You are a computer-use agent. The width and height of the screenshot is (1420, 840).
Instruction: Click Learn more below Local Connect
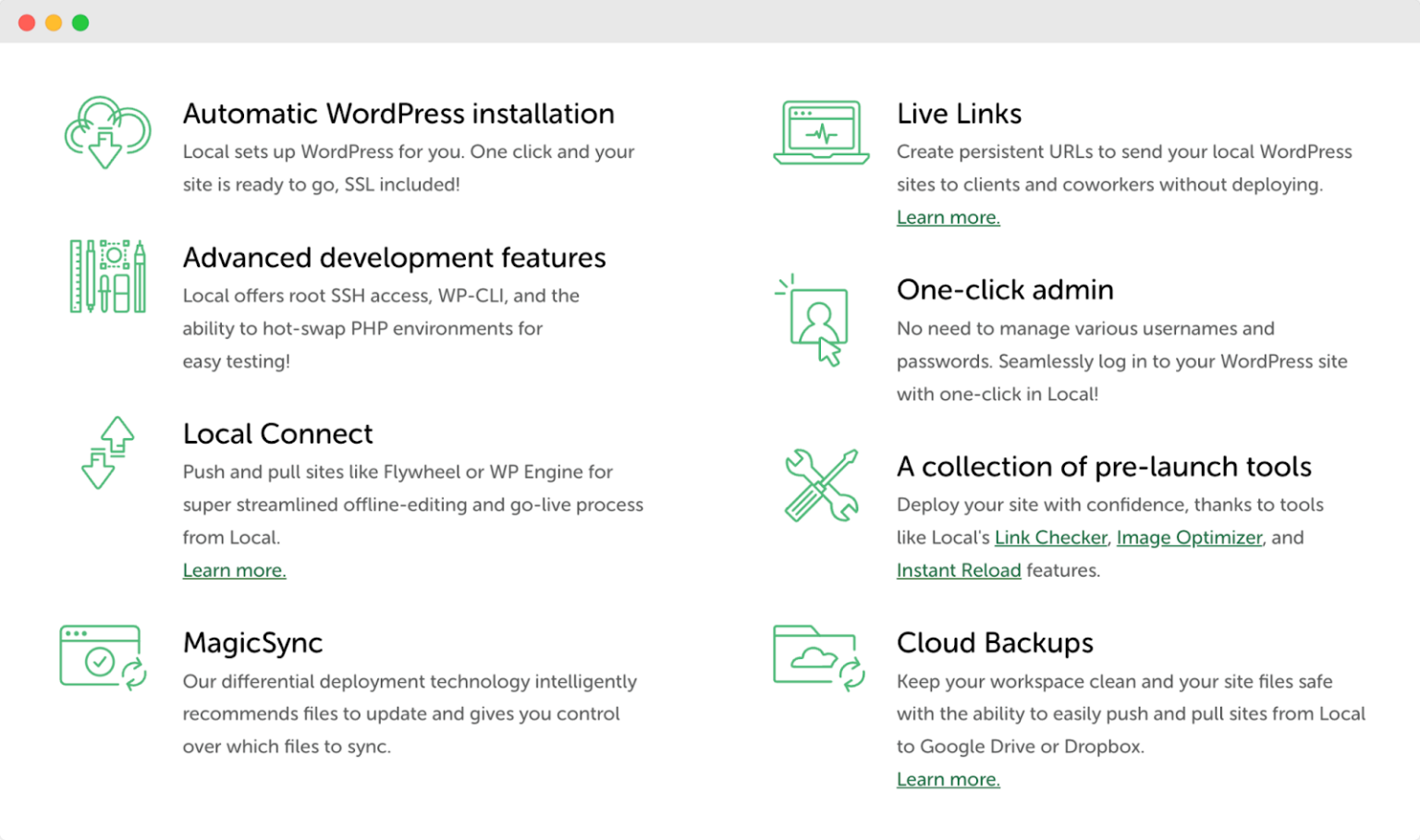[234, 570]
